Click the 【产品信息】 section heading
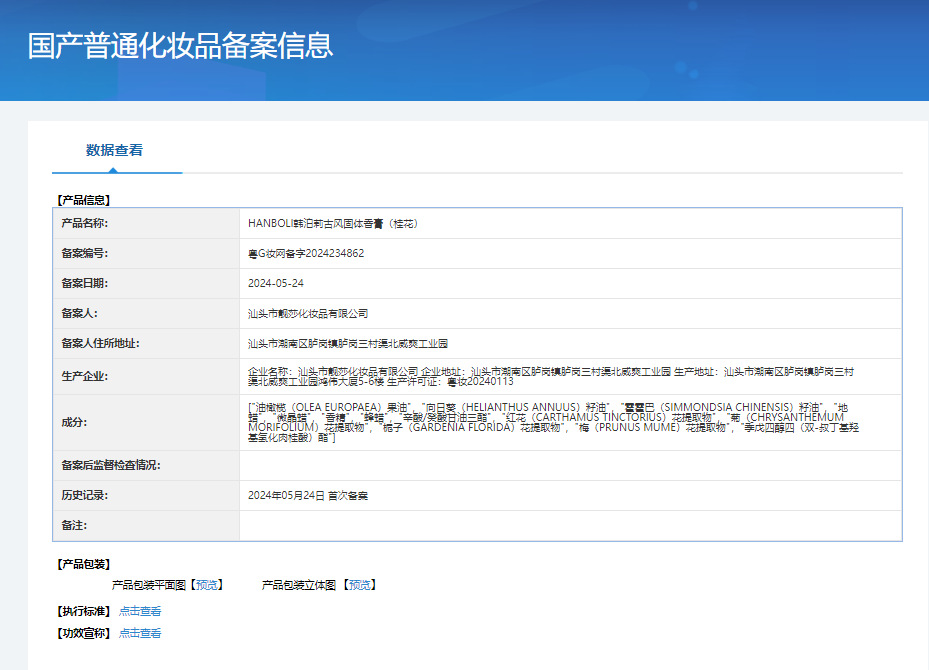This screenshot has height=670, width=929. (84, 200)
